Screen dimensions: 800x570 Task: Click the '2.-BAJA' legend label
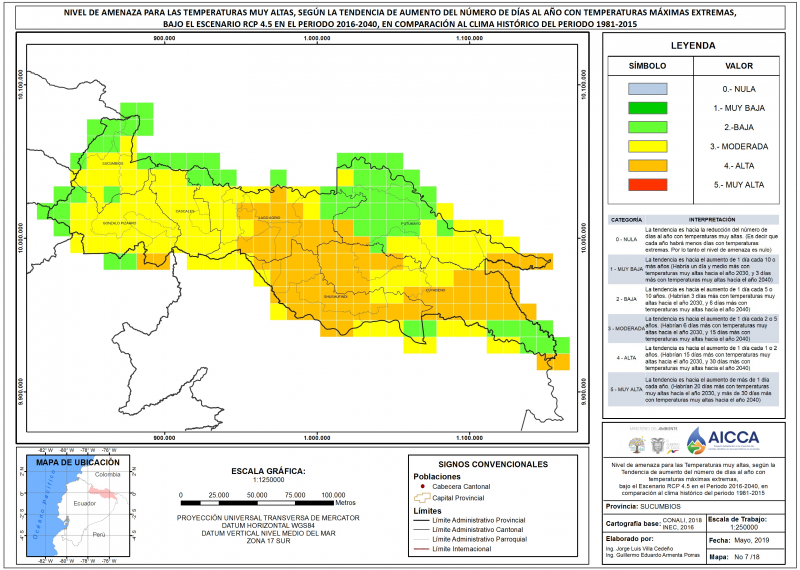coord(739,127)
